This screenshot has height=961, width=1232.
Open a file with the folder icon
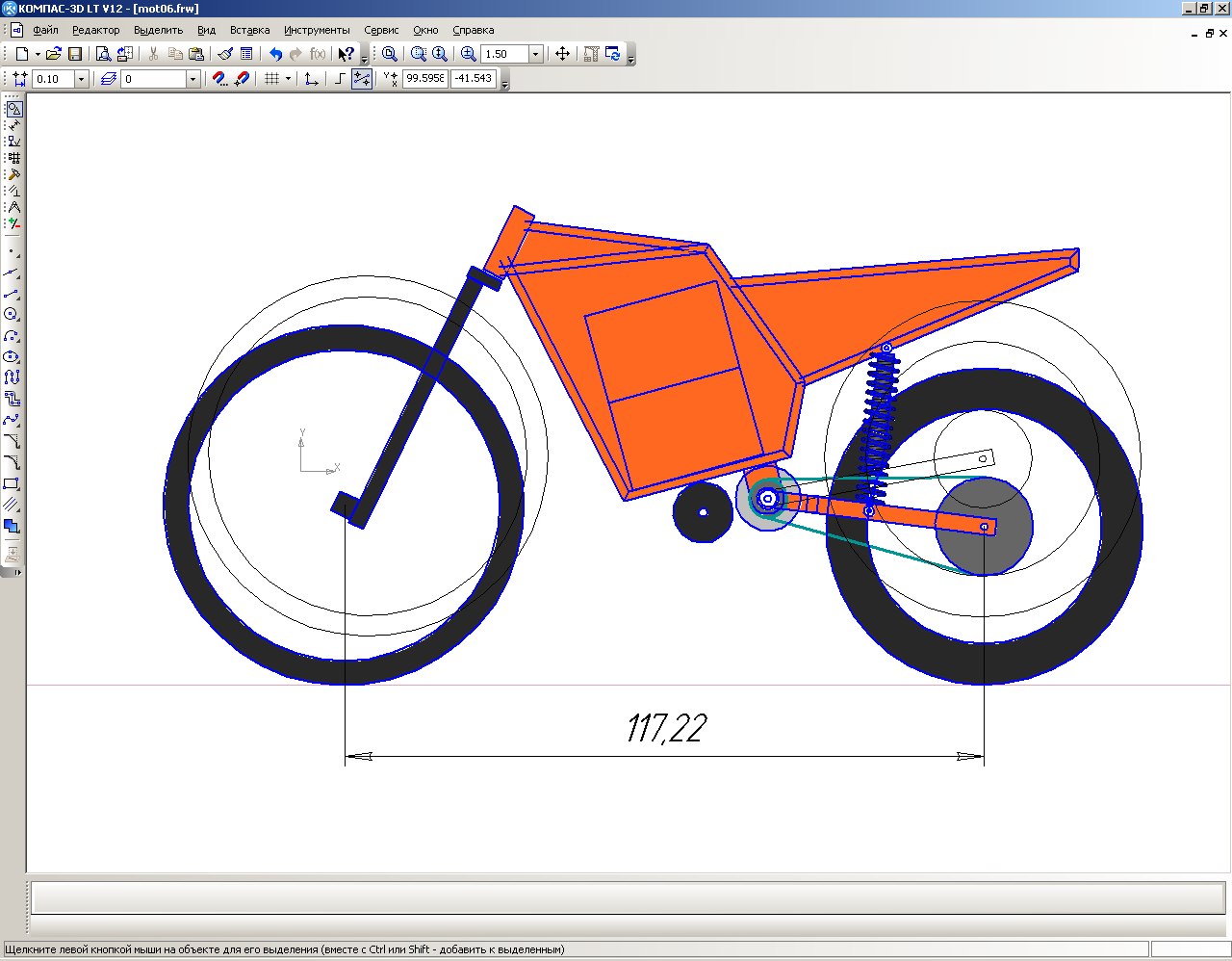[x=54, y=54]
